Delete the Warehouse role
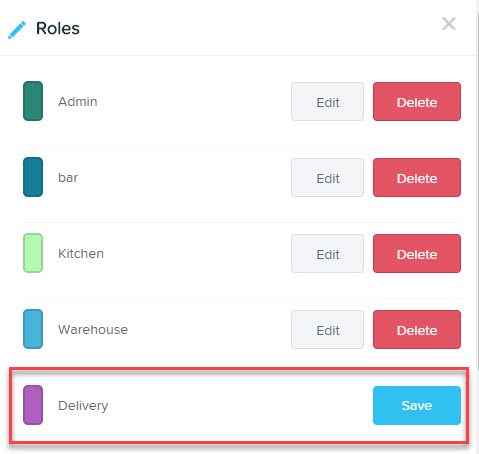 coord(417,330)
